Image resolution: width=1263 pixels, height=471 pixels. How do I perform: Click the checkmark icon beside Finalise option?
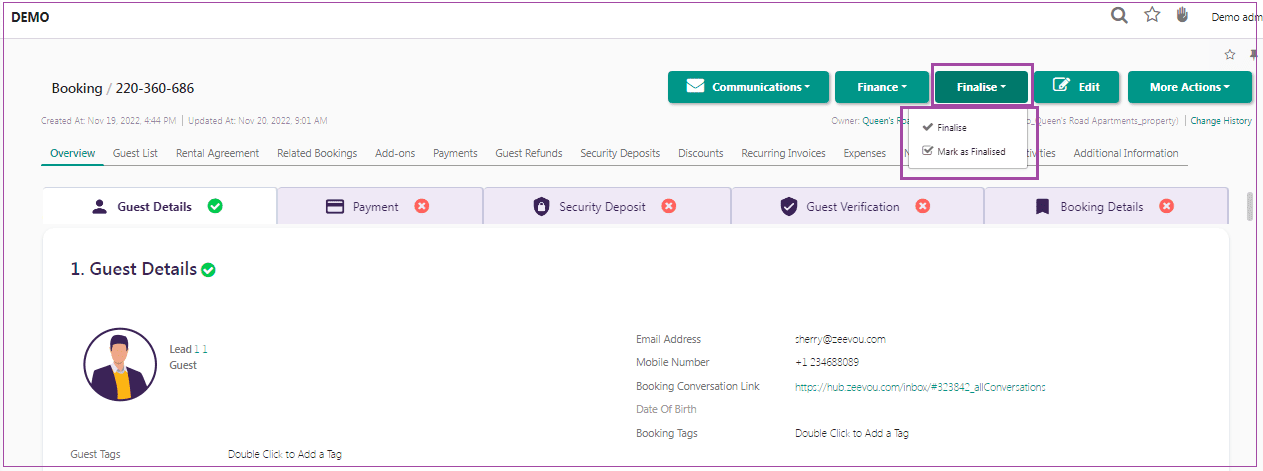(x=928, y=127)
